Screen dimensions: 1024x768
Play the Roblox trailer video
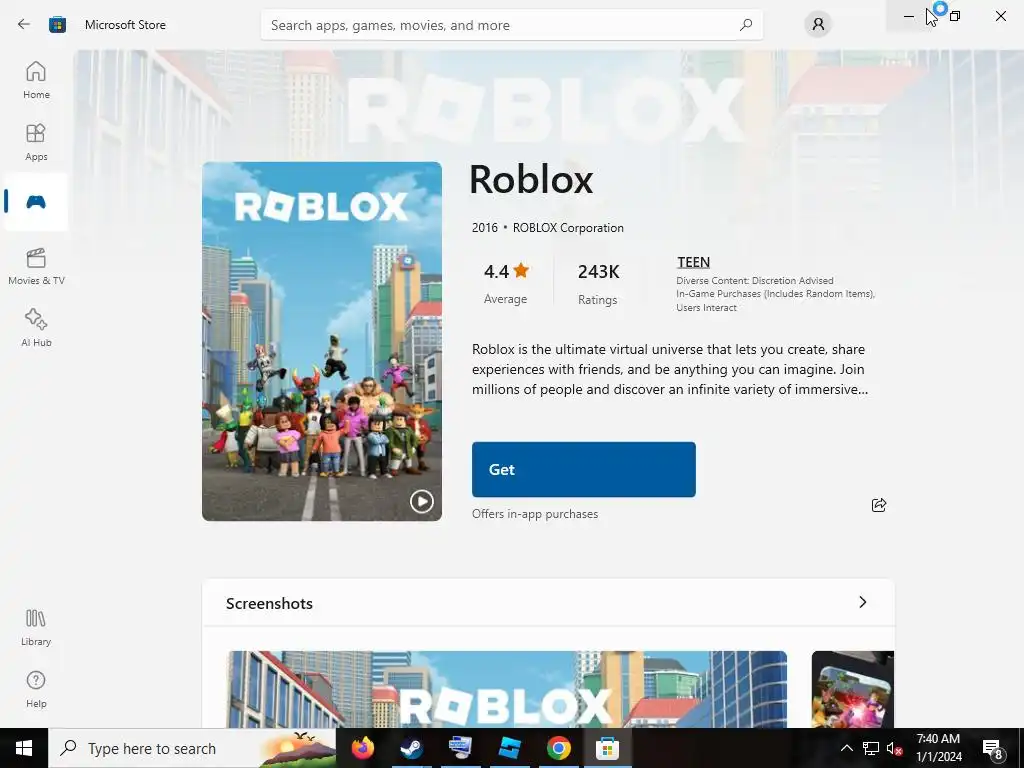click(x=421, y=502)
